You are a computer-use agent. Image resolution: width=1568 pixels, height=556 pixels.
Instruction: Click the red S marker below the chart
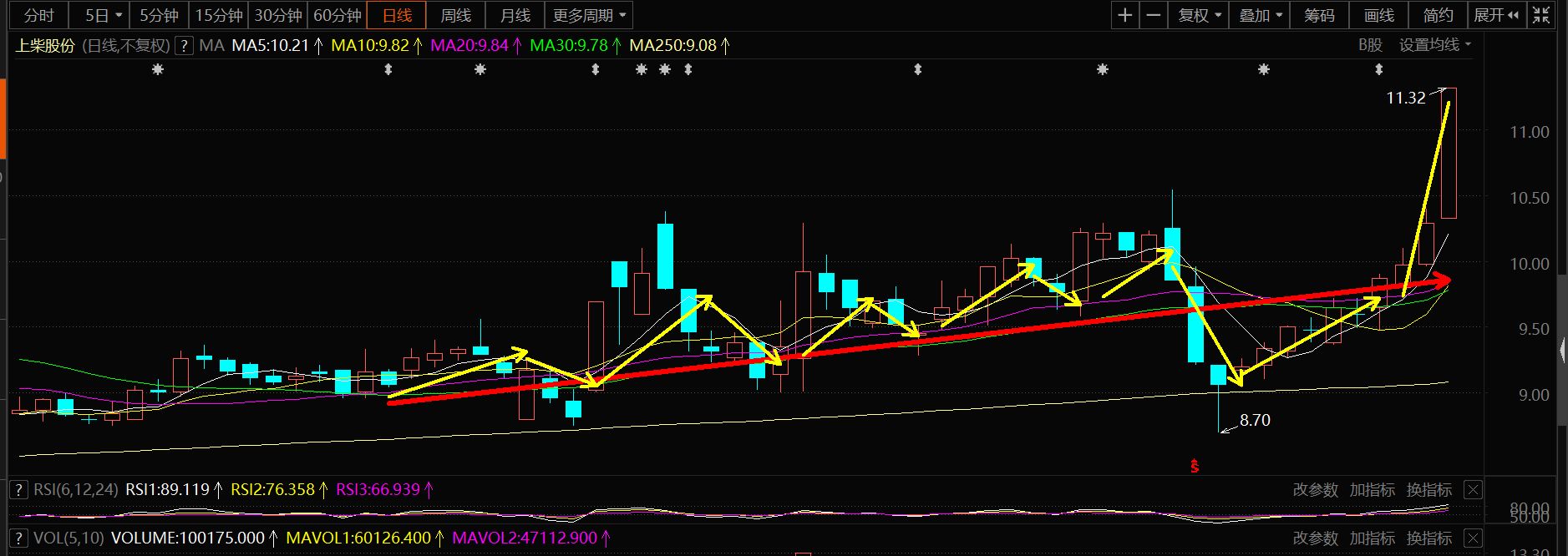tap(1195, 466)
